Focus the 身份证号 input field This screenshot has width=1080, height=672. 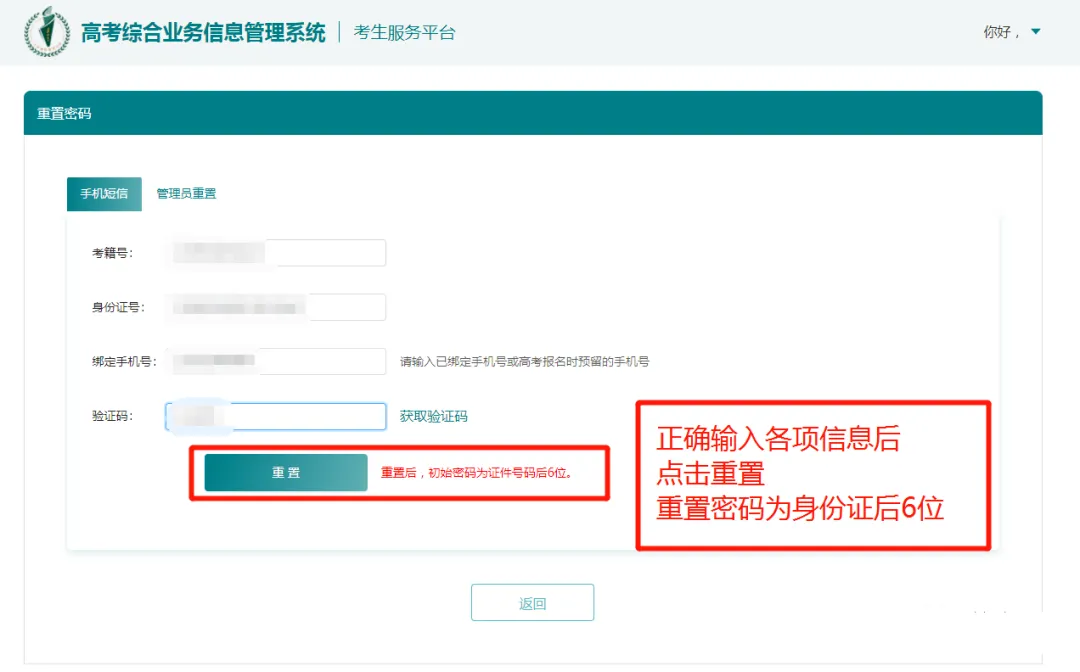(276, 307)
